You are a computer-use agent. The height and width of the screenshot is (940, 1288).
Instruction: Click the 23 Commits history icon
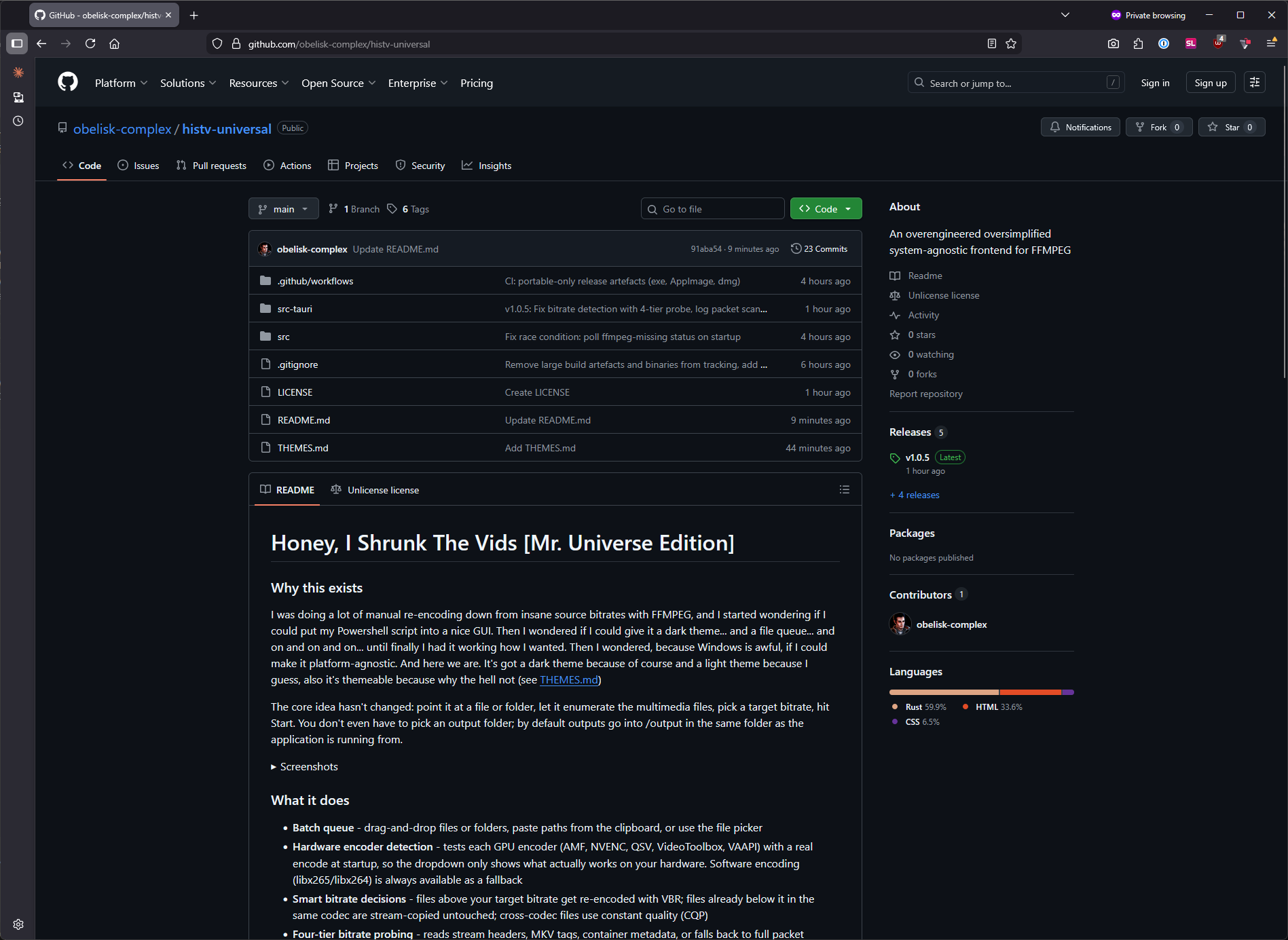[x=796, y=249]
